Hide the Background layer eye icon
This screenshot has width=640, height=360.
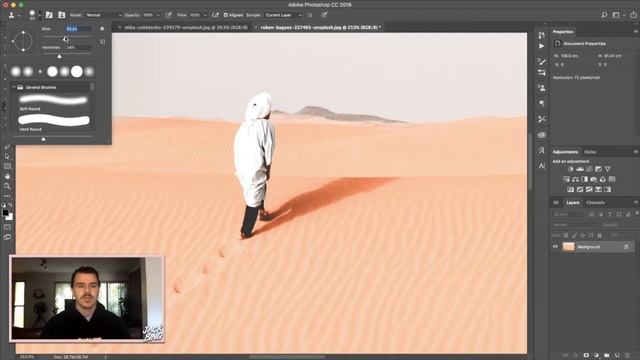tap(555, 247)
